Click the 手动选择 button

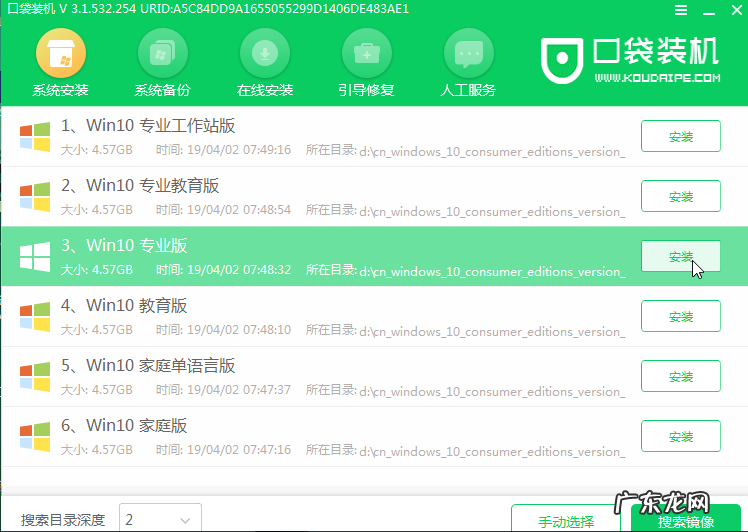(566, 519)
